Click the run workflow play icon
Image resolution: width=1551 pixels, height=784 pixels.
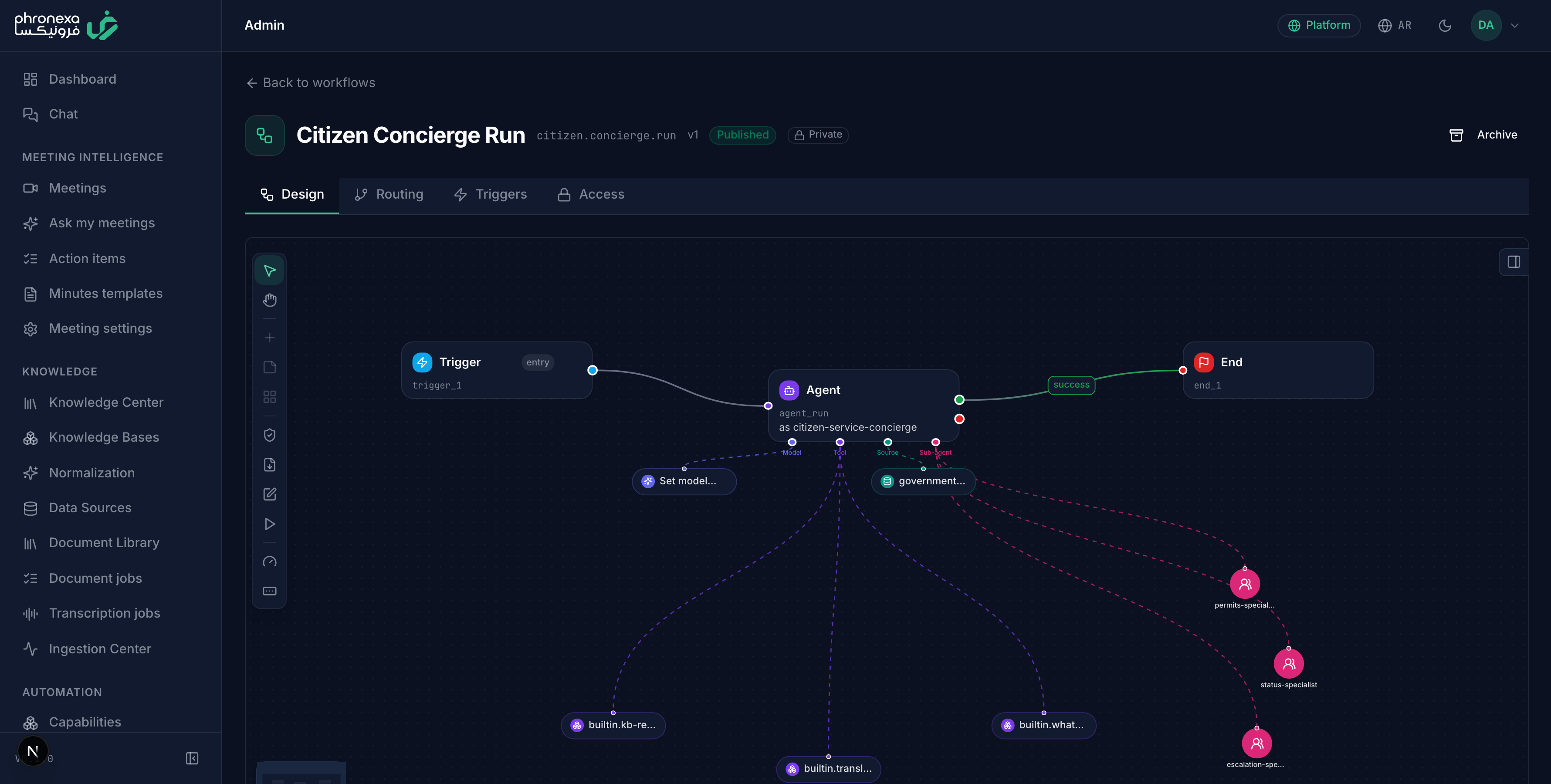(x=269, y=524)
